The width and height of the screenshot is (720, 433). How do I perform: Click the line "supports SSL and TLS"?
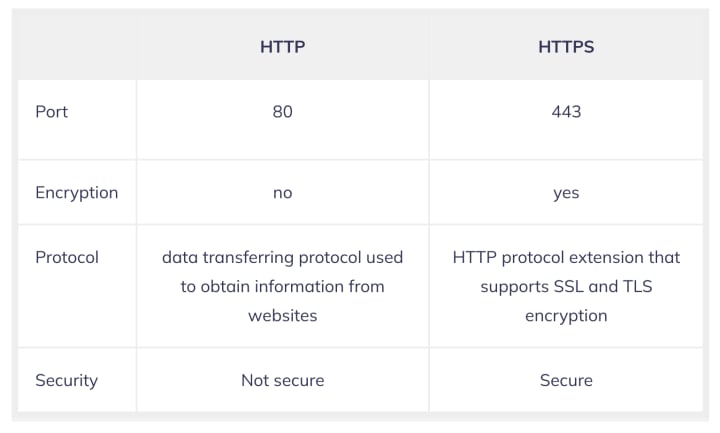(x=566, y=286)
